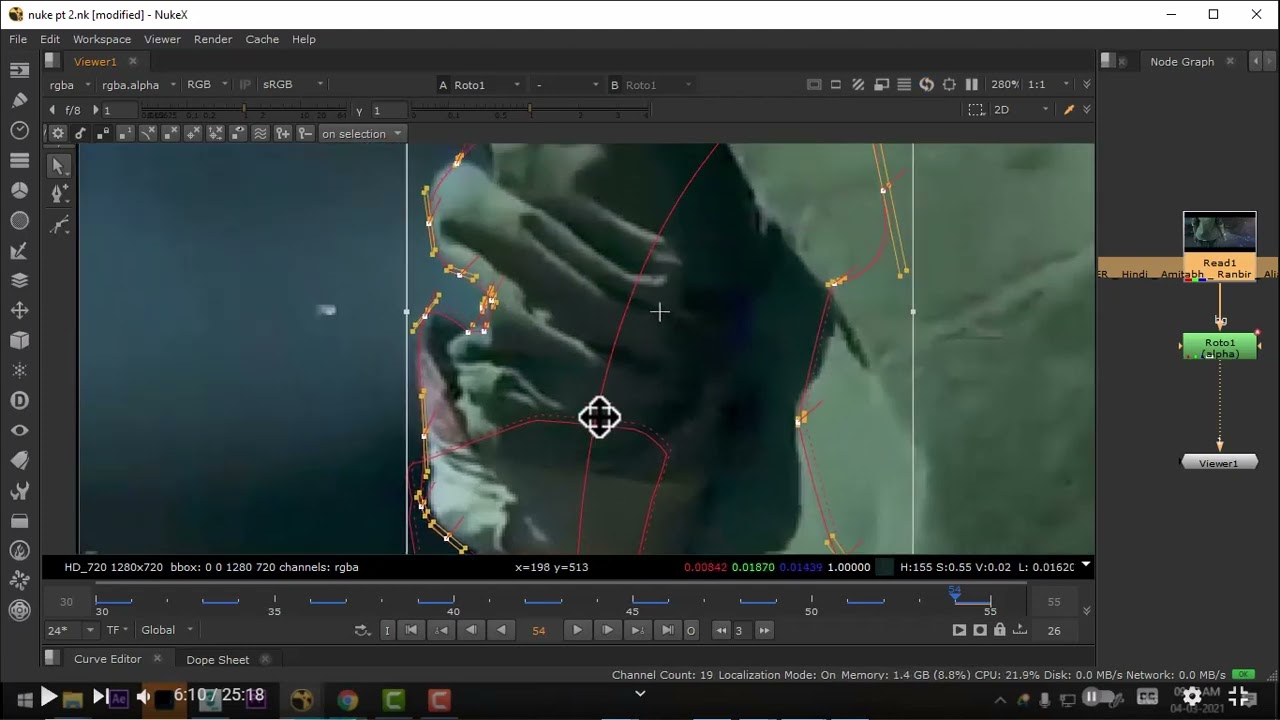Toggle the clipping warning striped icon
This screenshot has height=720, width=1280.
click(858, 85)
